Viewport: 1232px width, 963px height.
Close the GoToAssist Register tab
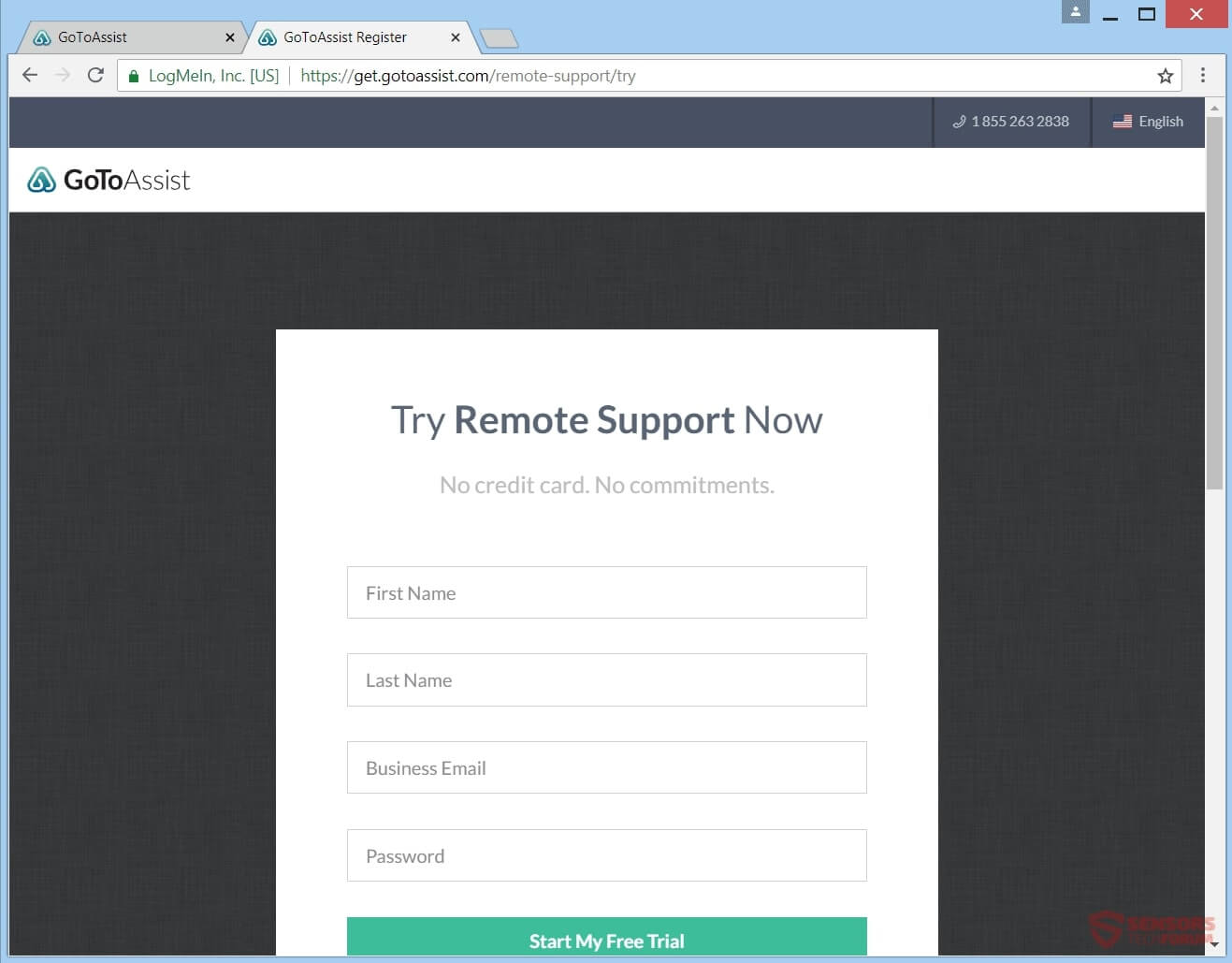(x=456, y=37)
